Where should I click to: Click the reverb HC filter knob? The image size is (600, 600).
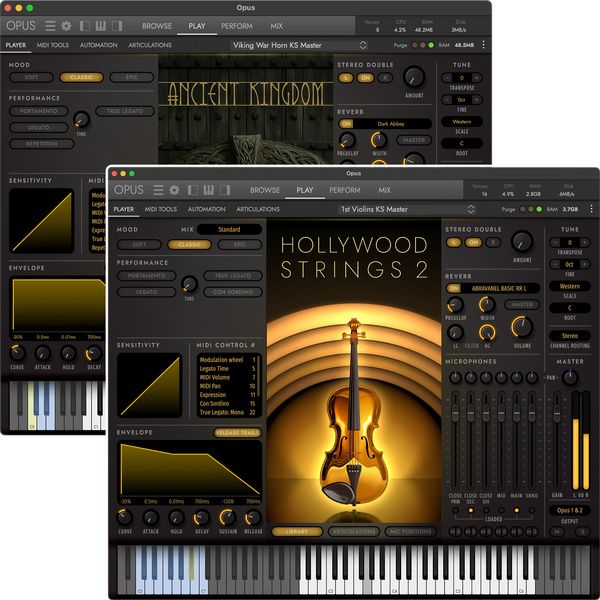(x=487, y=333)
